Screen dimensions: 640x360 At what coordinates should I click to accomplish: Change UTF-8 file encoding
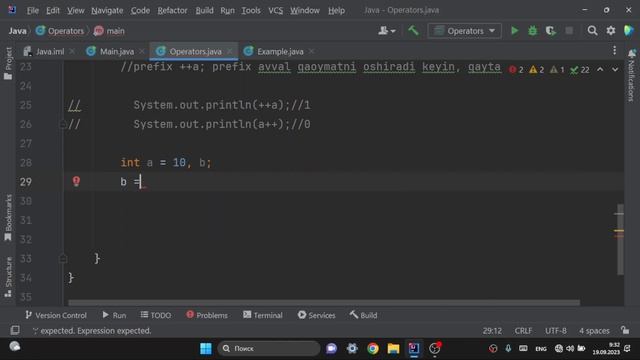(556, 331)
